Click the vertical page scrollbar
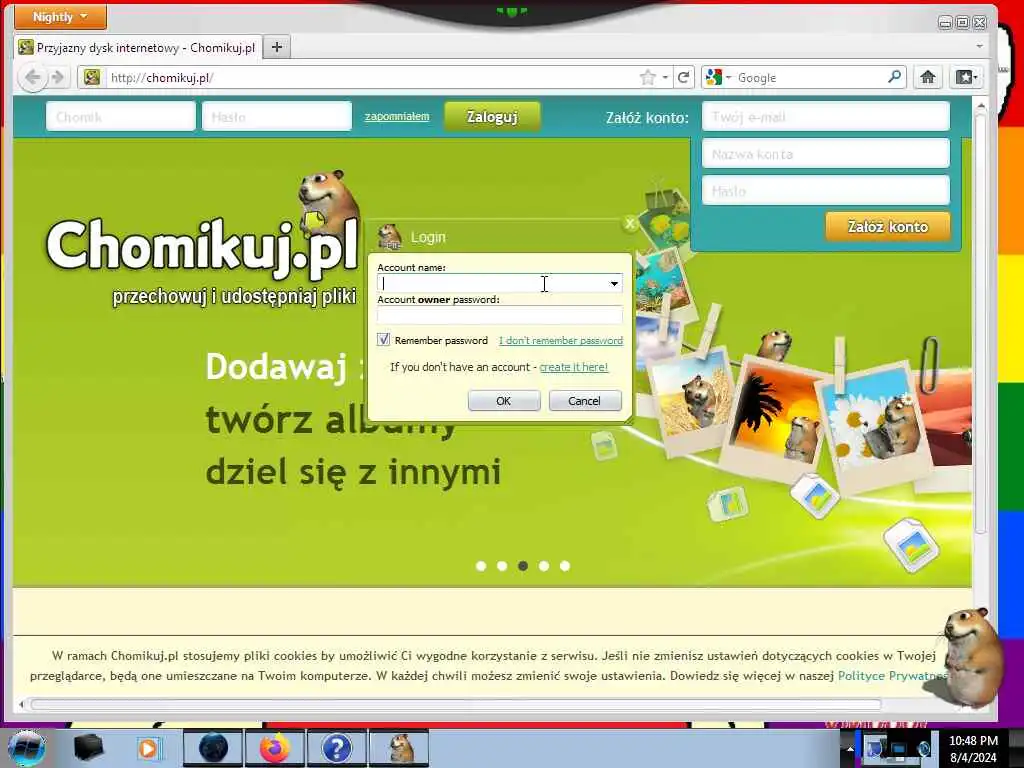The width and height of the screenshot is (1024, 768). click(980, 323)
